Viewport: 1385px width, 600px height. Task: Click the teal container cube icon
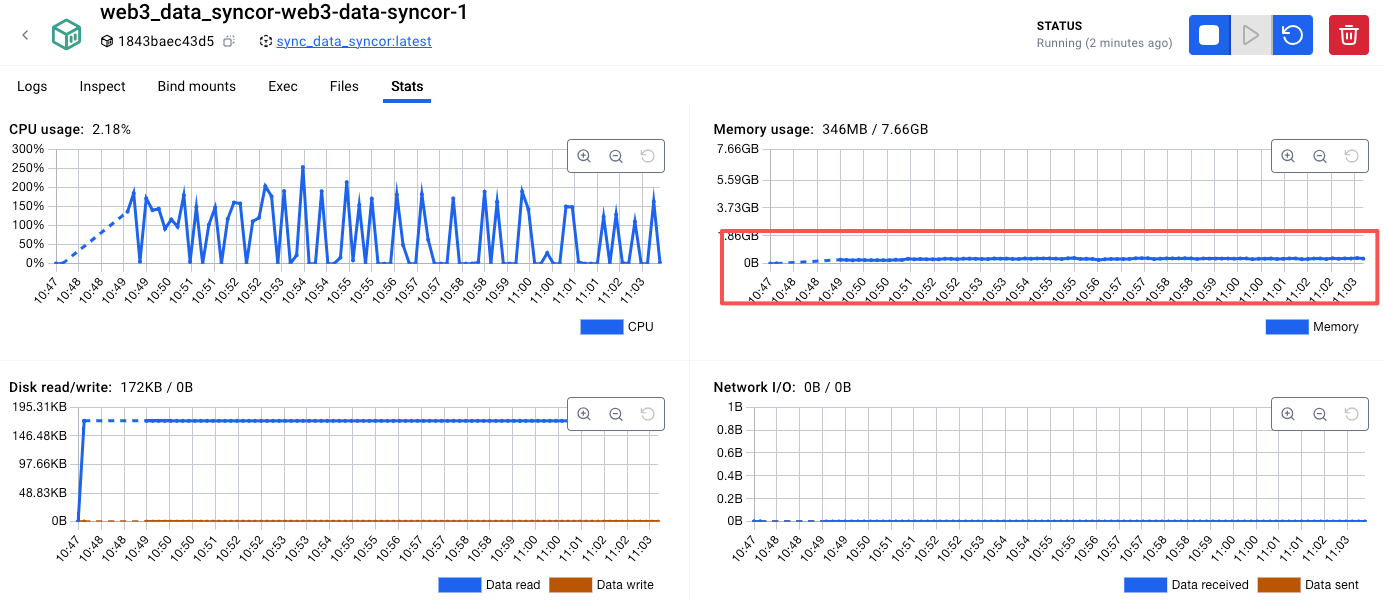pyautogui.click(x=67, y=35)
